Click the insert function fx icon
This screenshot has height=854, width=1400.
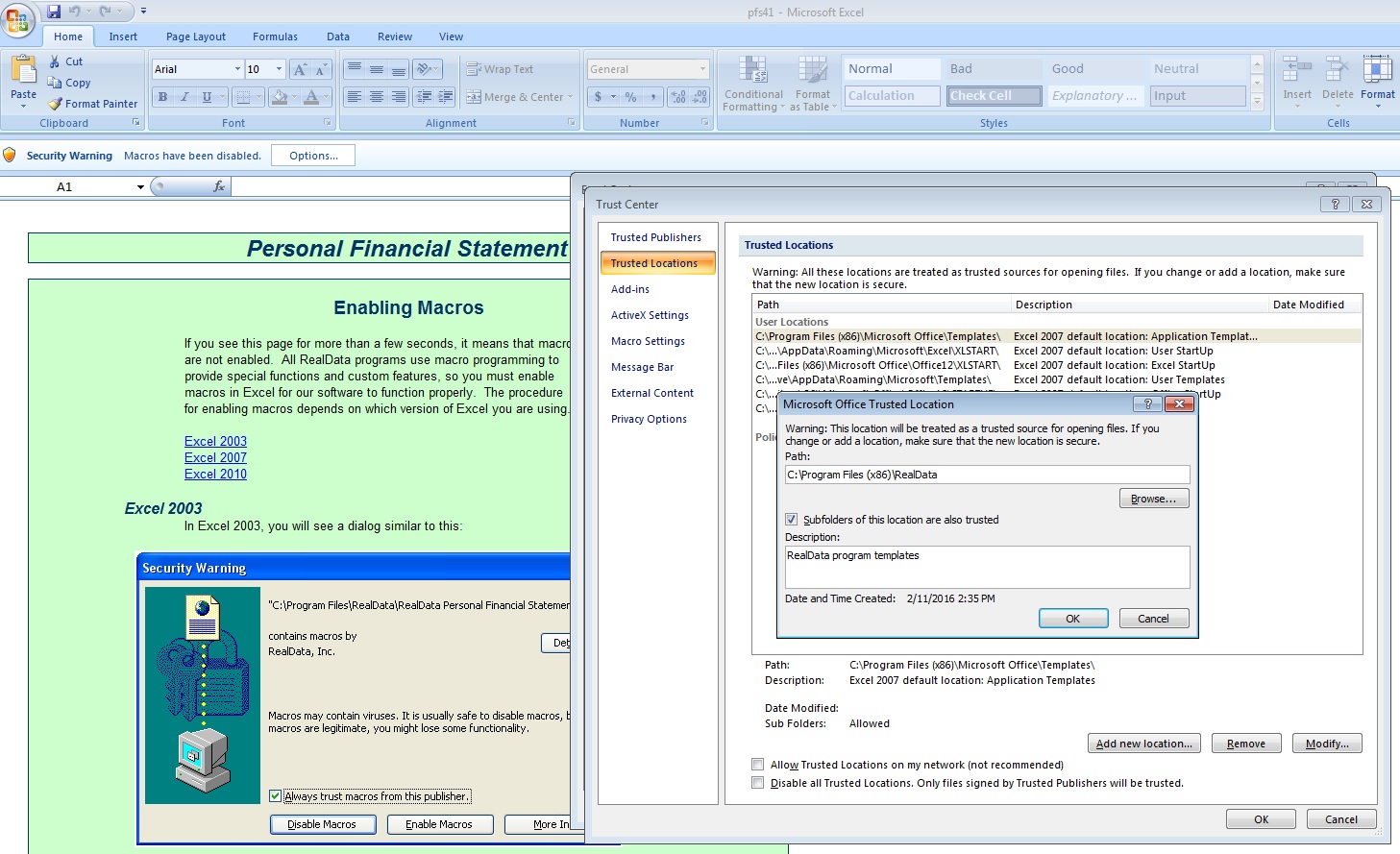click(219, 186)
